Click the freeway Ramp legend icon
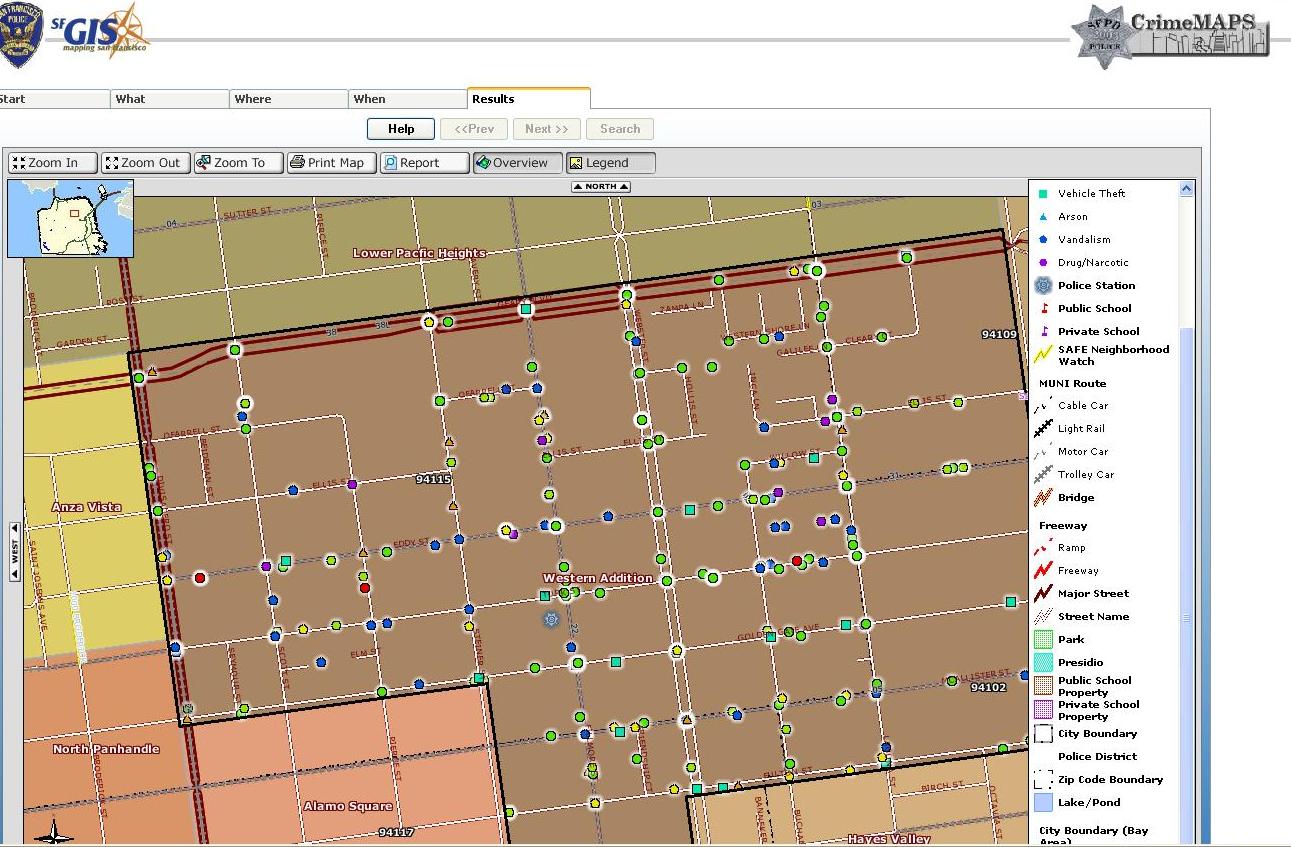This screenshot has width=1291, height=847. click(x=1043, y=548)
